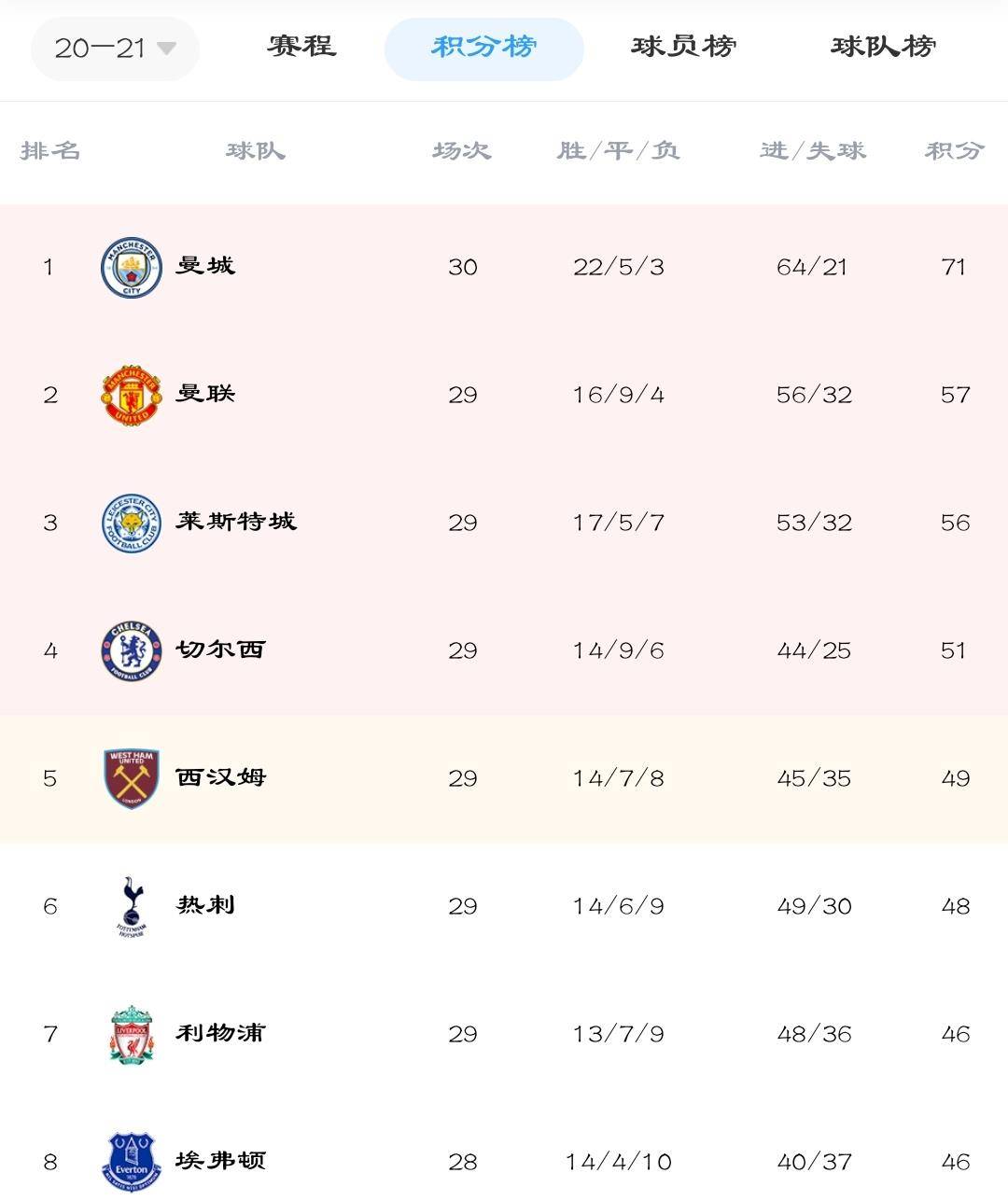Click the Manchester United club crest

pyautogui.click(x=132, y=395)
